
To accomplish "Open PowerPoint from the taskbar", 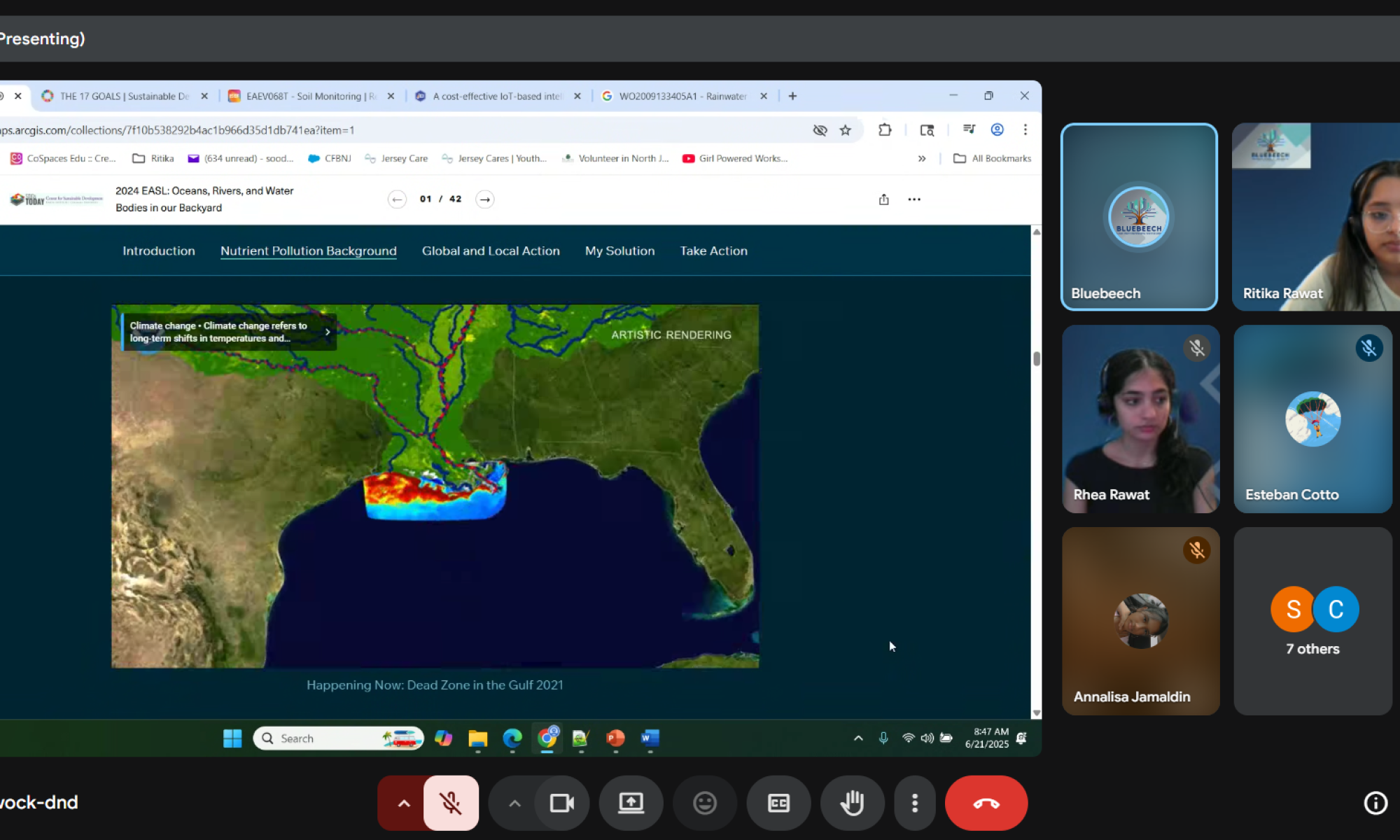I will (615, 738).
